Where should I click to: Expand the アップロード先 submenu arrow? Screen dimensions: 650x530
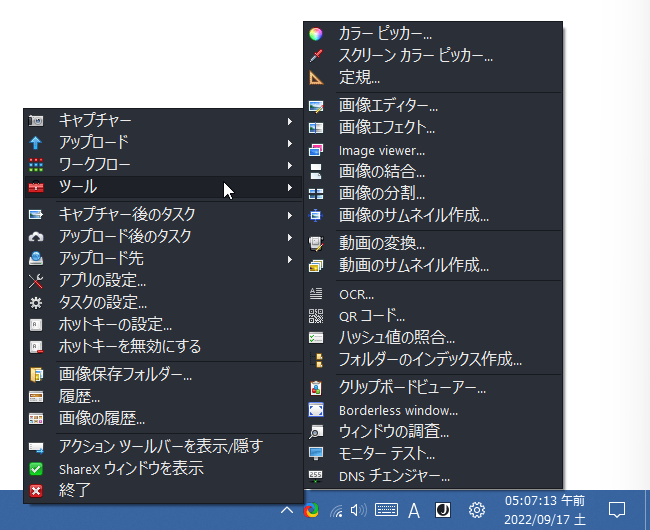(x=290, y=259)
